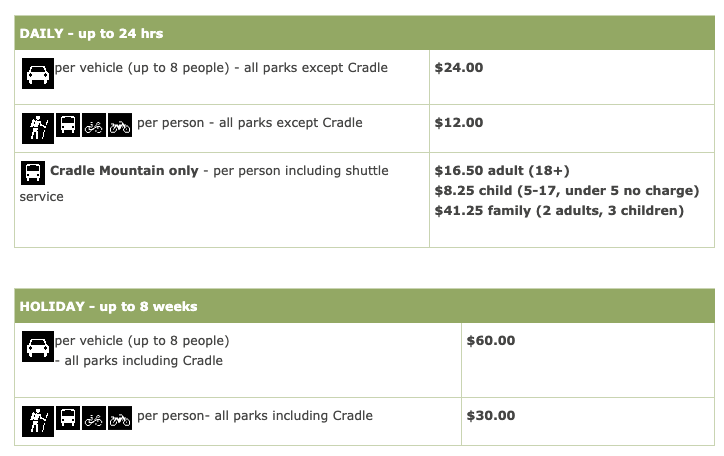Click the shuttle bus icon beside Cradle Mountain only
This screenshot has height=456, width=724.
(x=33, y=173)
